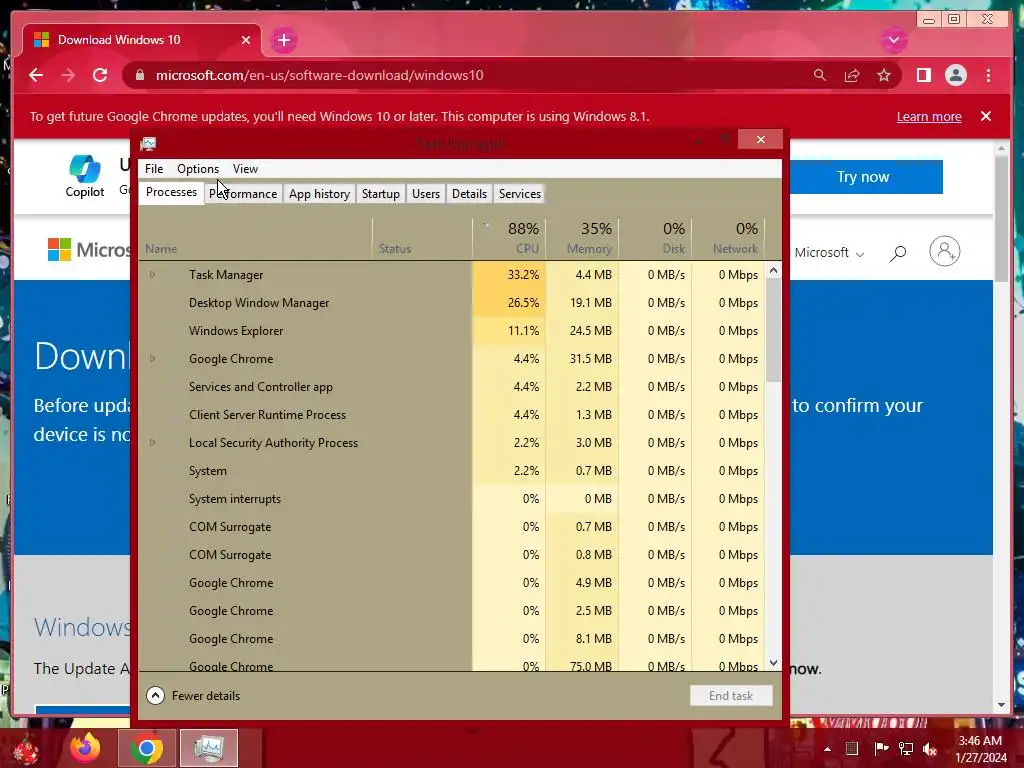Expand the Local Security Authority Process row
Screen dimensions: 1024x768
click(152, 443)
